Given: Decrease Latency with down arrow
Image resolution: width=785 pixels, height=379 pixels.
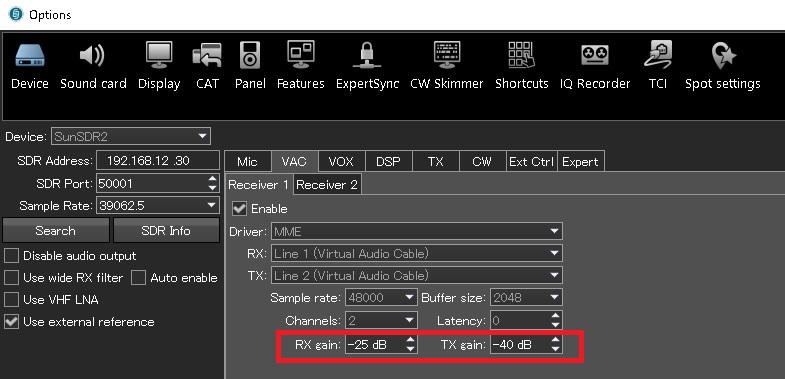Looking at the screenshot, I should pos(555,325).
